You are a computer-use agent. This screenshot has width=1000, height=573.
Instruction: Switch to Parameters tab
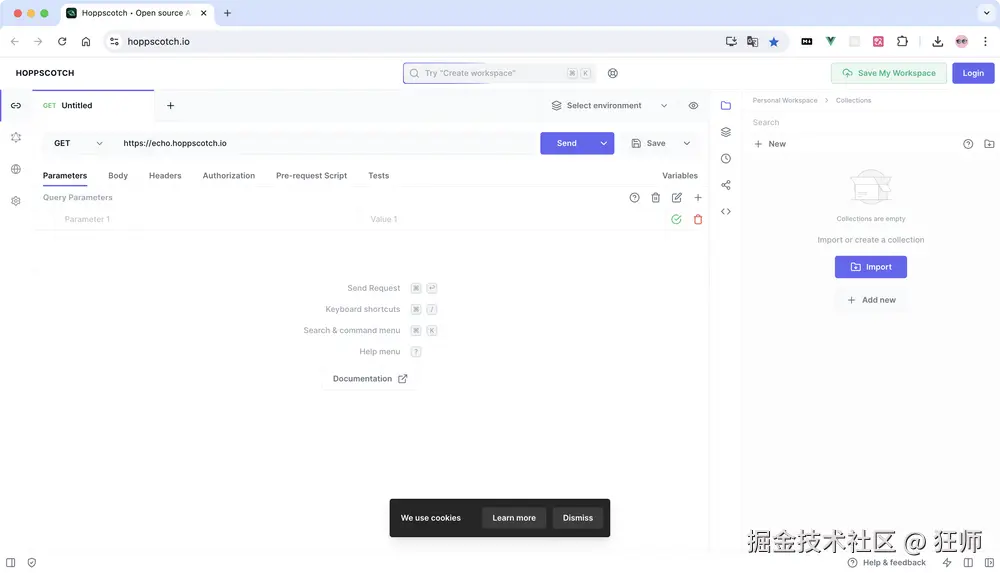(x=65, y=175)
